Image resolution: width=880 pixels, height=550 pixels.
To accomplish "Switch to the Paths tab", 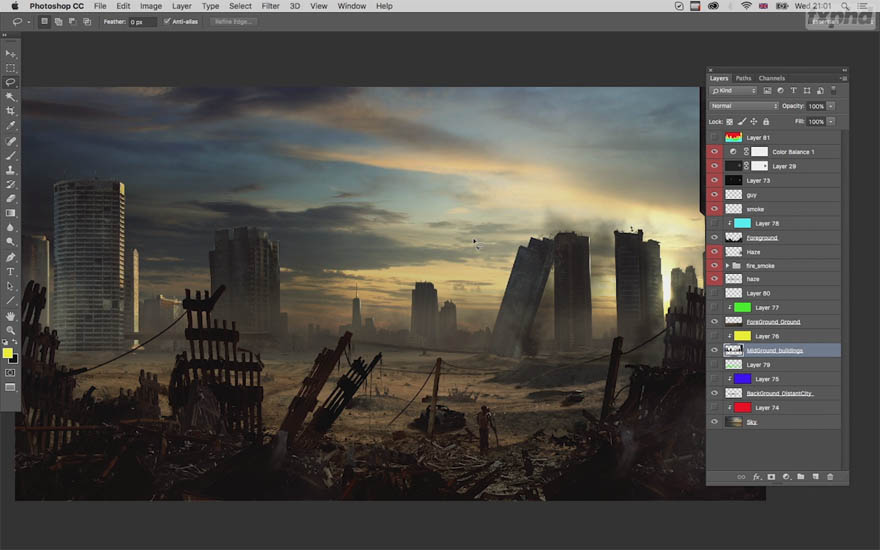I will [x=743, y=79].
